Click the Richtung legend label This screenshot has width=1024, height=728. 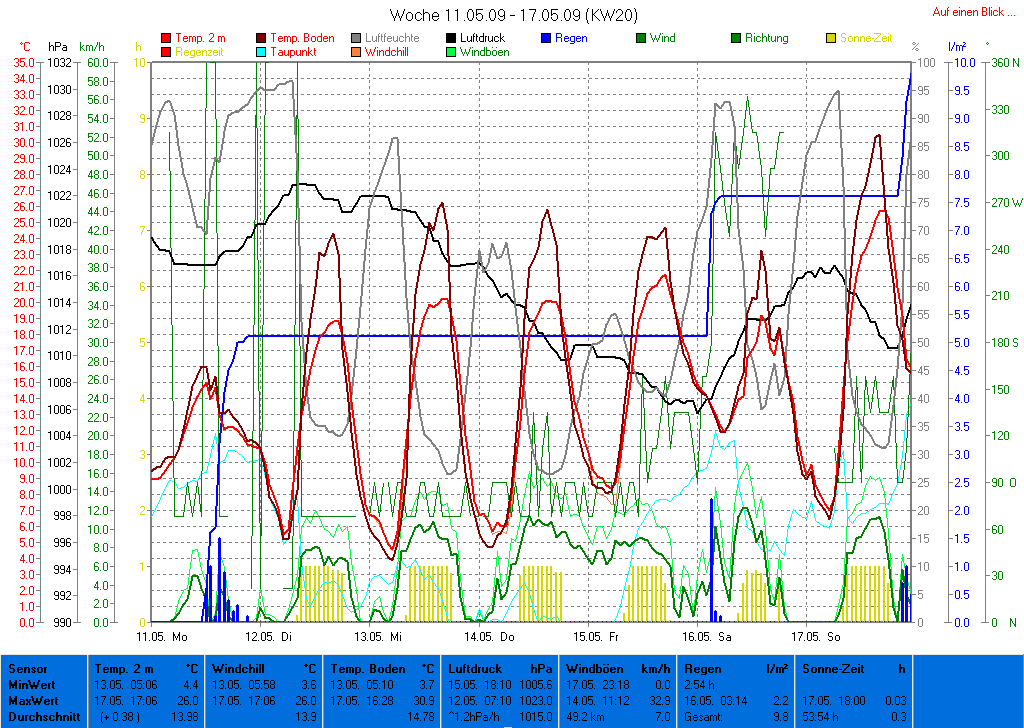[766, 39]
